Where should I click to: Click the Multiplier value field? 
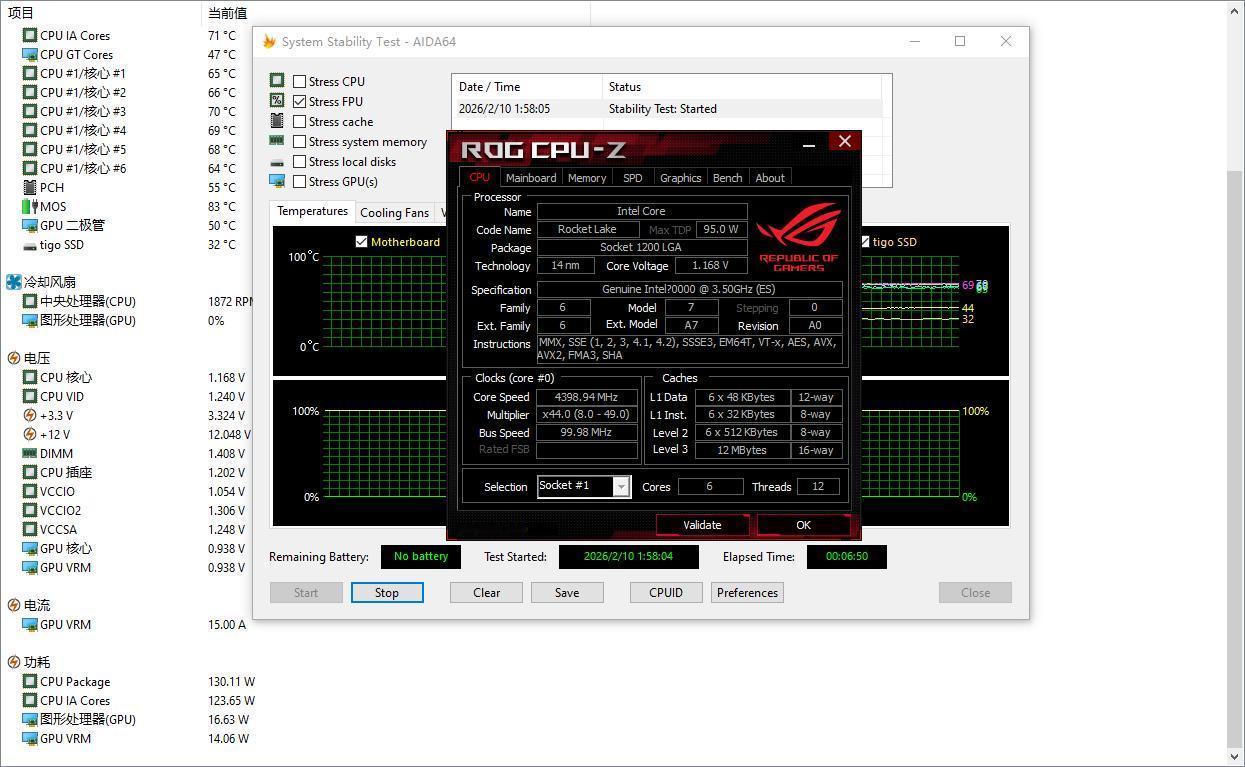(x=587, y=415)
